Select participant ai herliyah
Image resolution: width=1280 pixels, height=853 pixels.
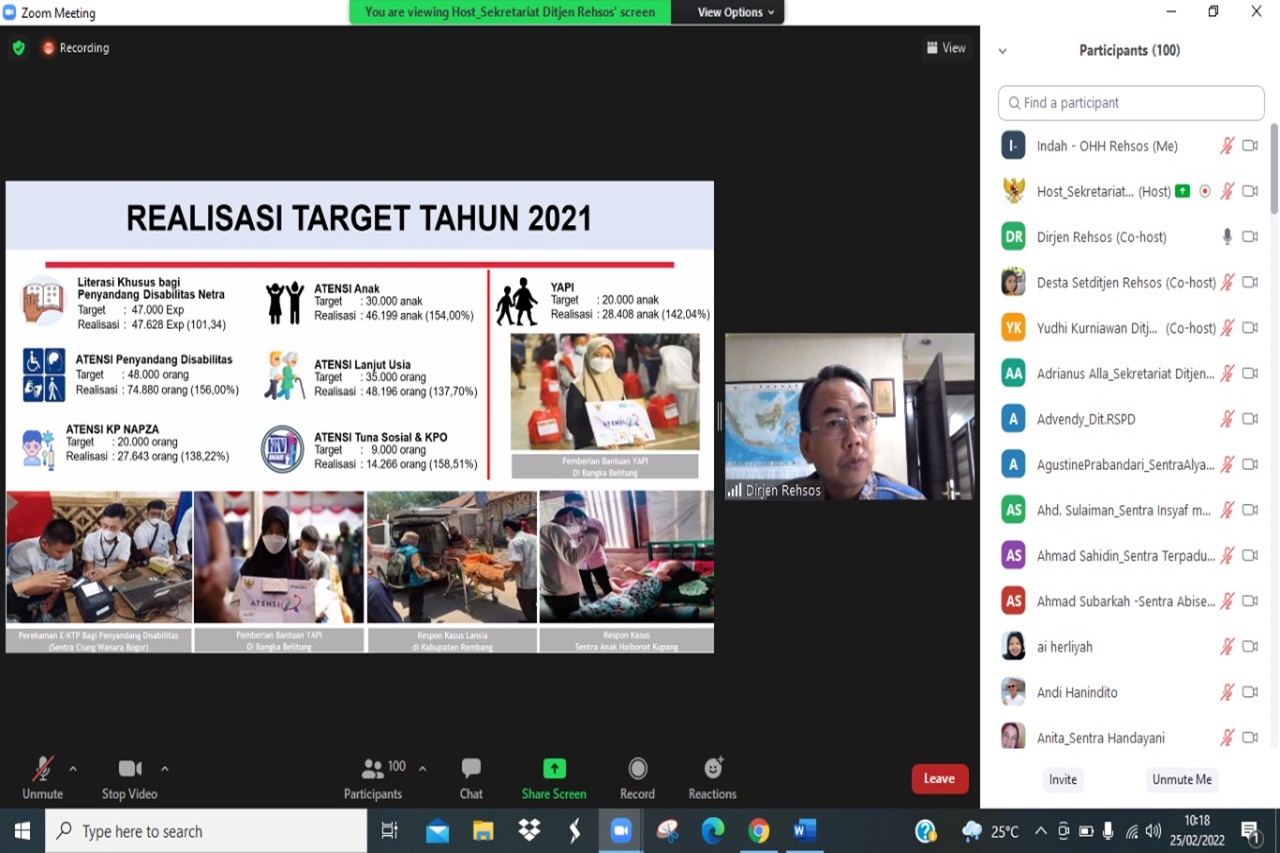point(1130,646)
